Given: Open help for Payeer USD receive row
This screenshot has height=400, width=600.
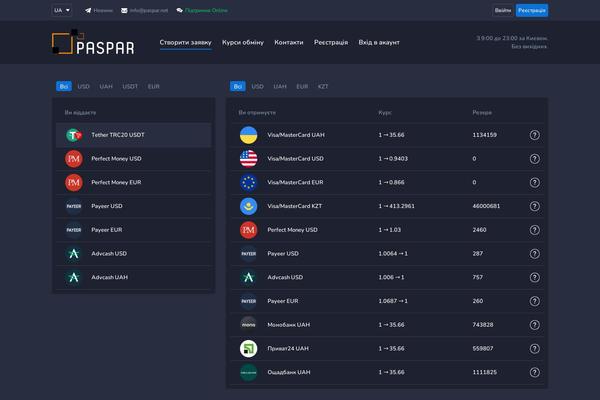Looking at the screenshot, I should click(x=535, y=254).
